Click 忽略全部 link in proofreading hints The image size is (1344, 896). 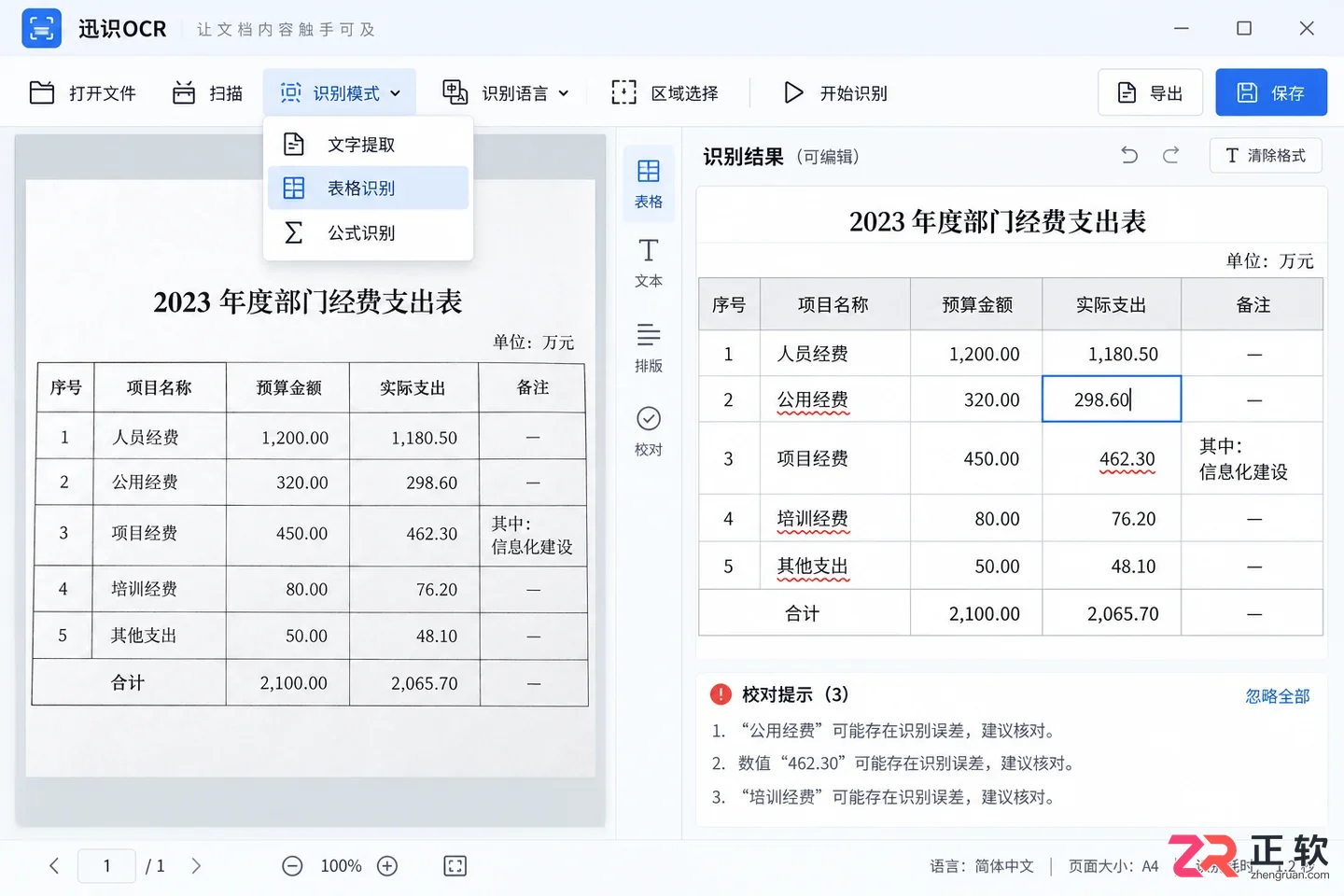[x=1278, y=696]
